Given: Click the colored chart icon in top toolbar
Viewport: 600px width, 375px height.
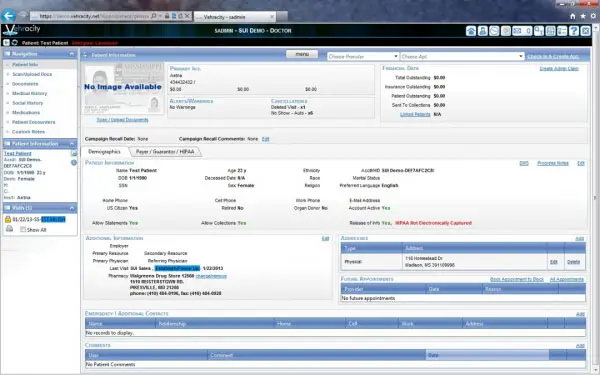Looking at the screenshot, I should point(505,31).
